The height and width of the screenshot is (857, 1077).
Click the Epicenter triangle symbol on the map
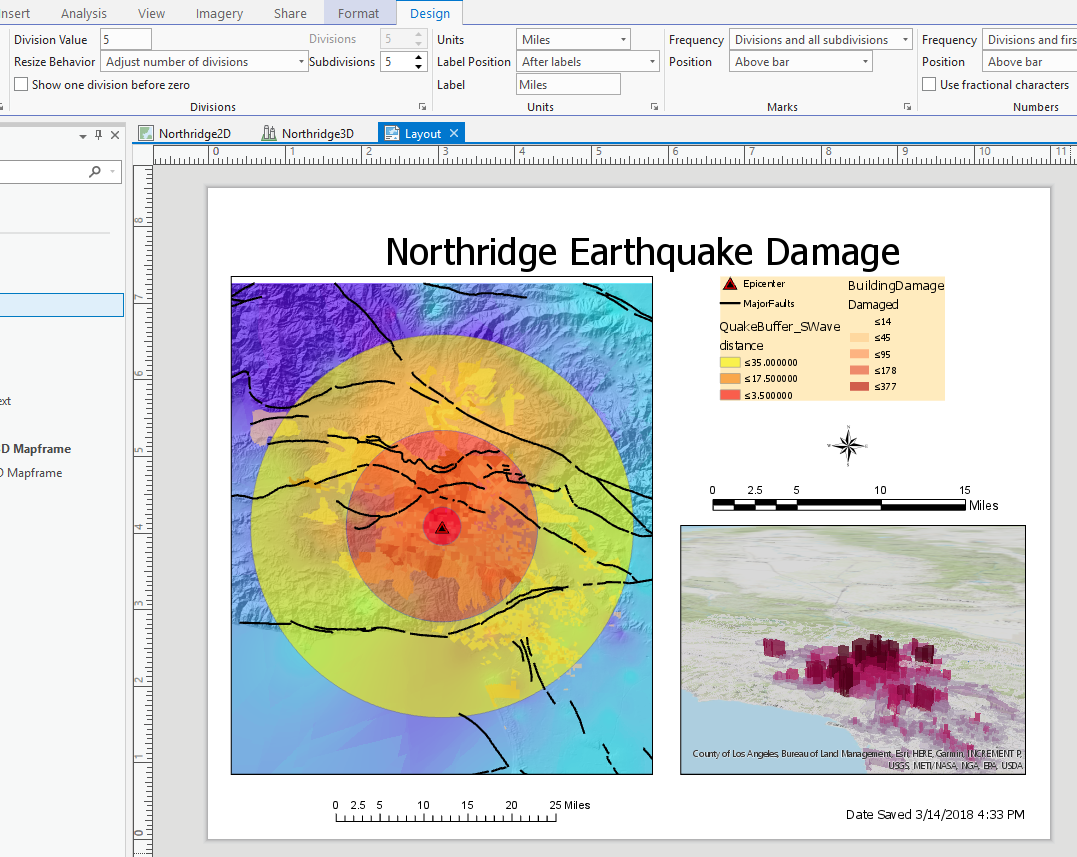click(x=441, y=527)
